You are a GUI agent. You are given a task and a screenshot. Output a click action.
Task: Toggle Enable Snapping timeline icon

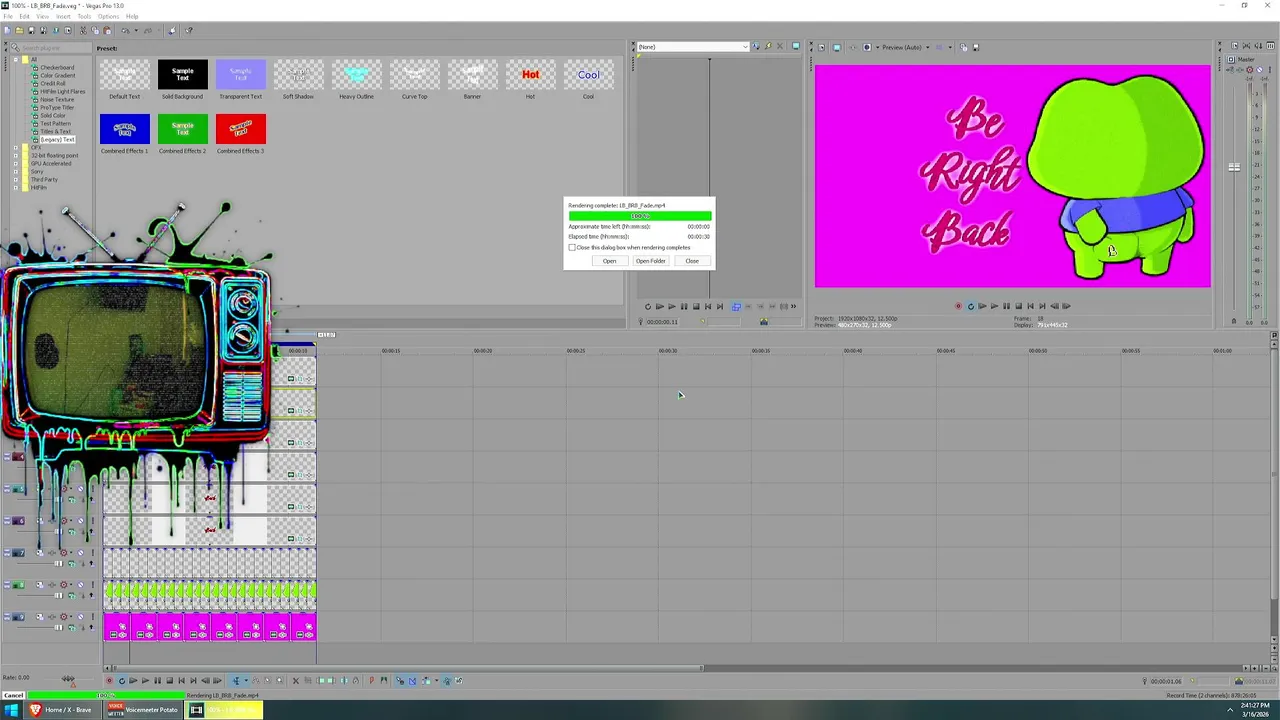400,680
